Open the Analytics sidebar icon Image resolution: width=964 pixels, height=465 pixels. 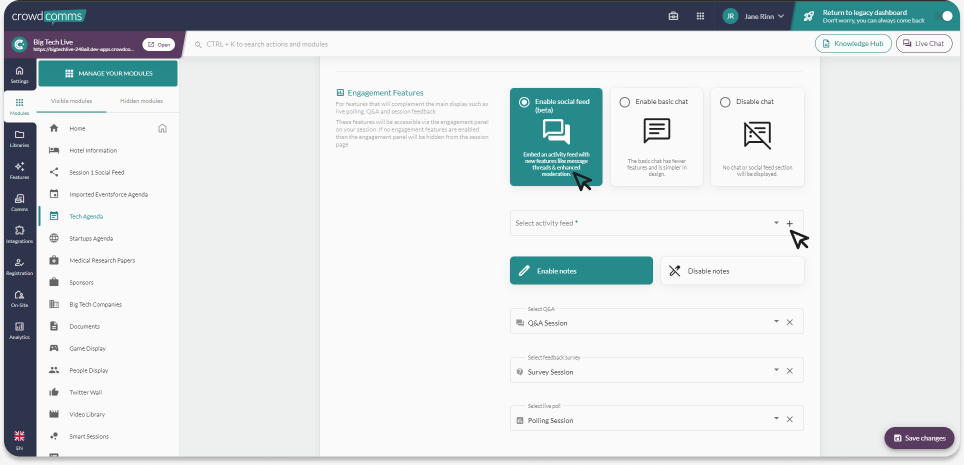[19, 330]
